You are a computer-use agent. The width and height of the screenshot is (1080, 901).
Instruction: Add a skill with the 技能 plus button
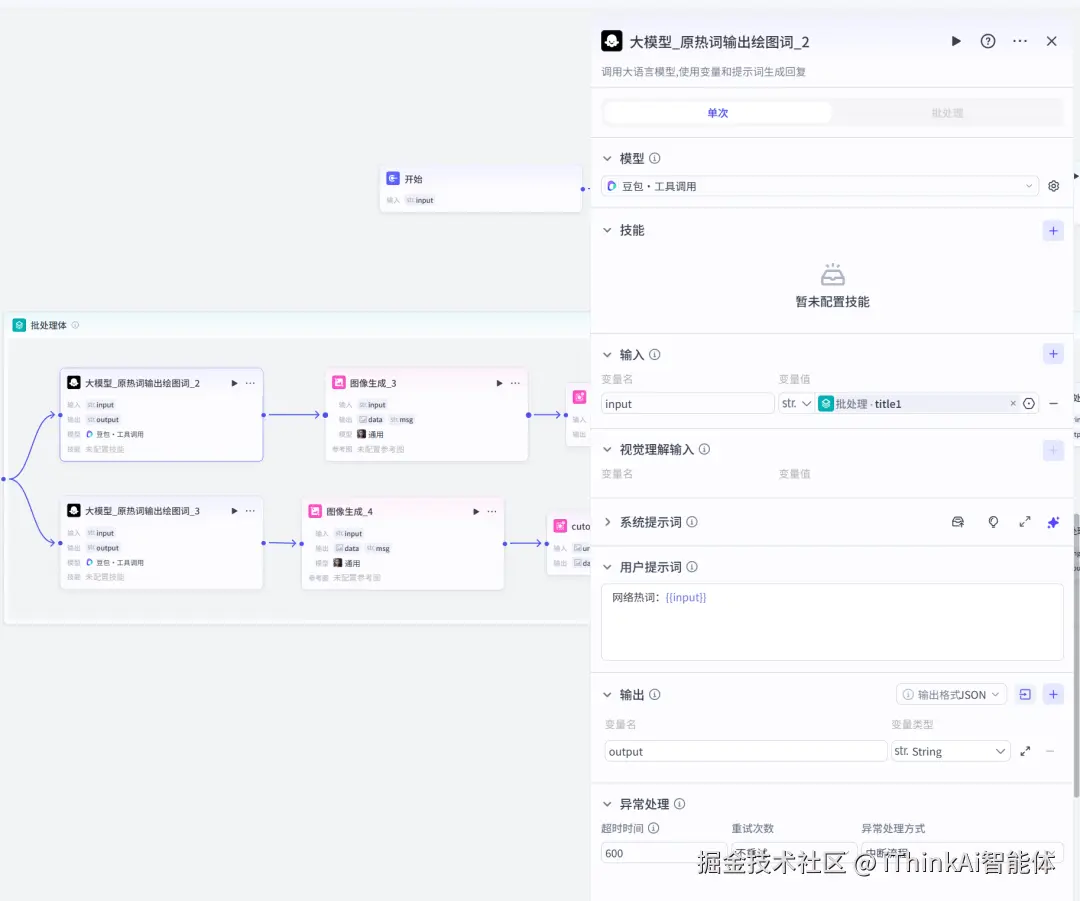point(1053,230)
